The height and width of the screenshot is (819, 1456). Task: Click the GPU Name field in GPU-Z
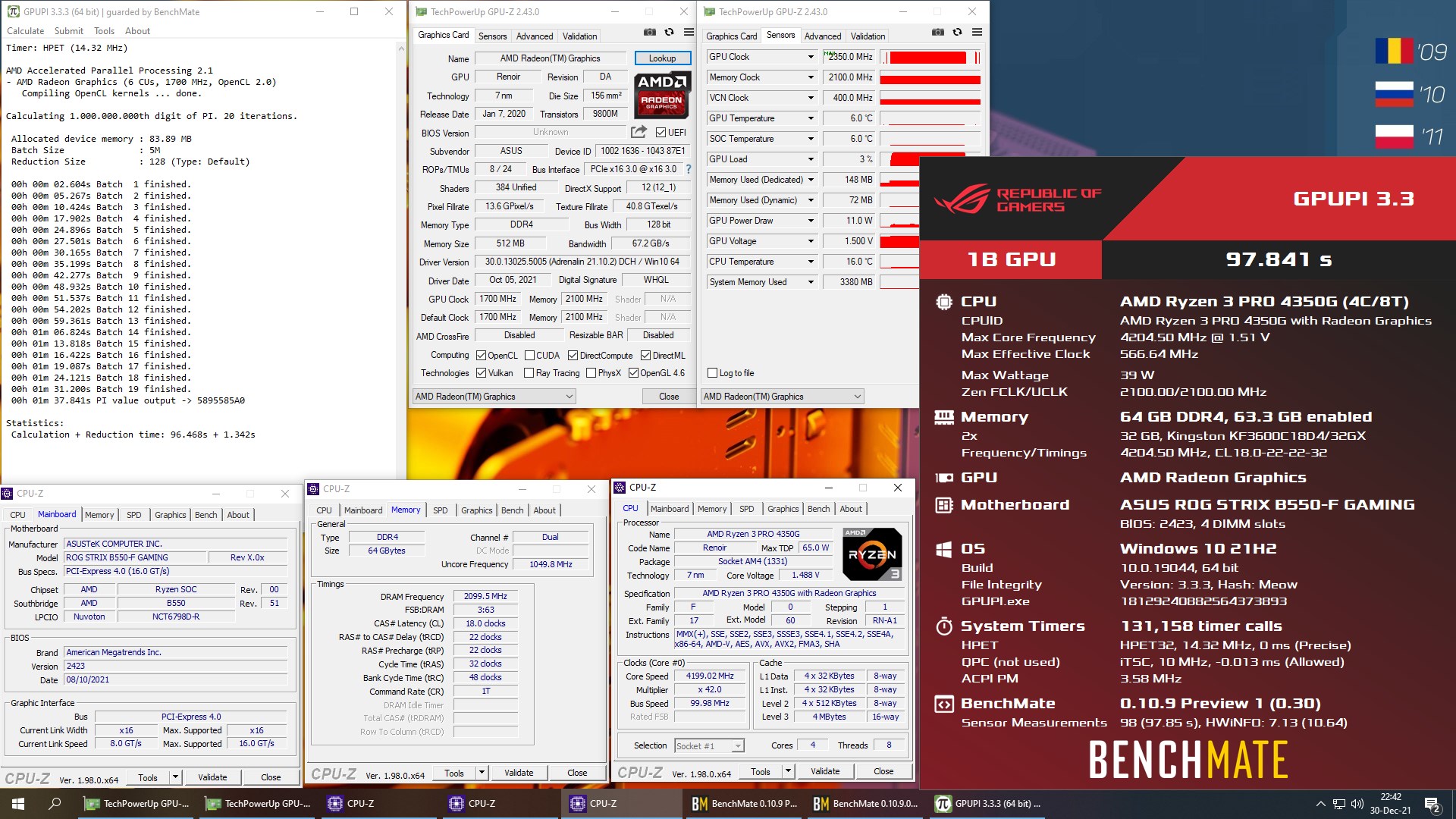pos(551,58)
